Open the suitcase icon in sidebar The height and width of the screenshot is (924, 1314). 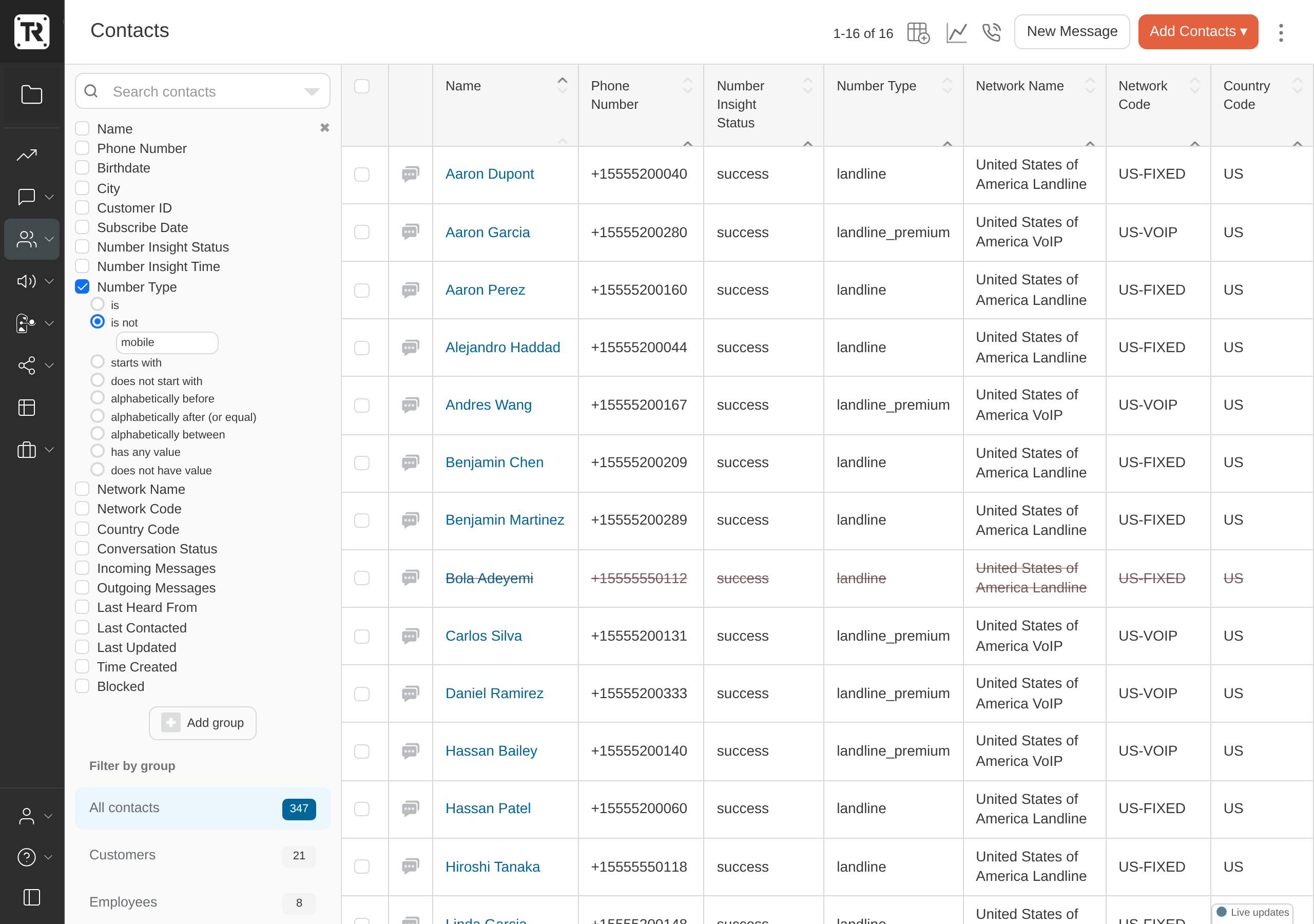(x=26, y=449)
